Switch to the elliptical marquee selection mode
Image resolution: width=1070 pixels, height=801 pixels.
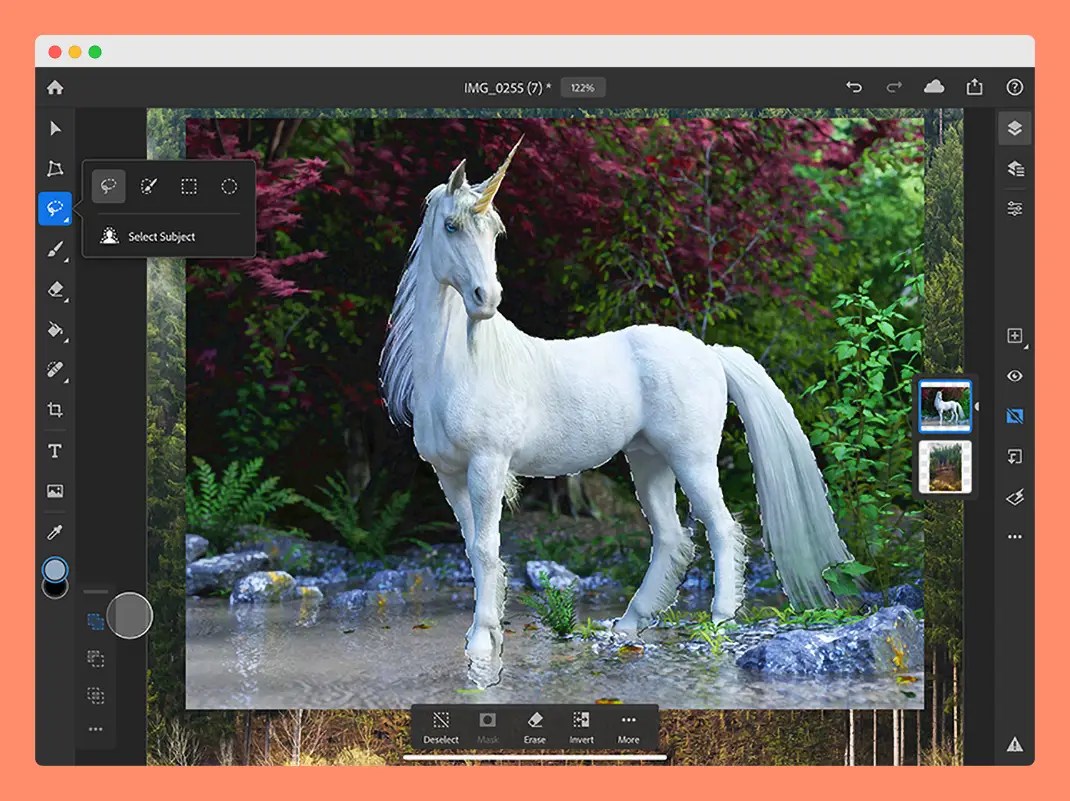229,186
